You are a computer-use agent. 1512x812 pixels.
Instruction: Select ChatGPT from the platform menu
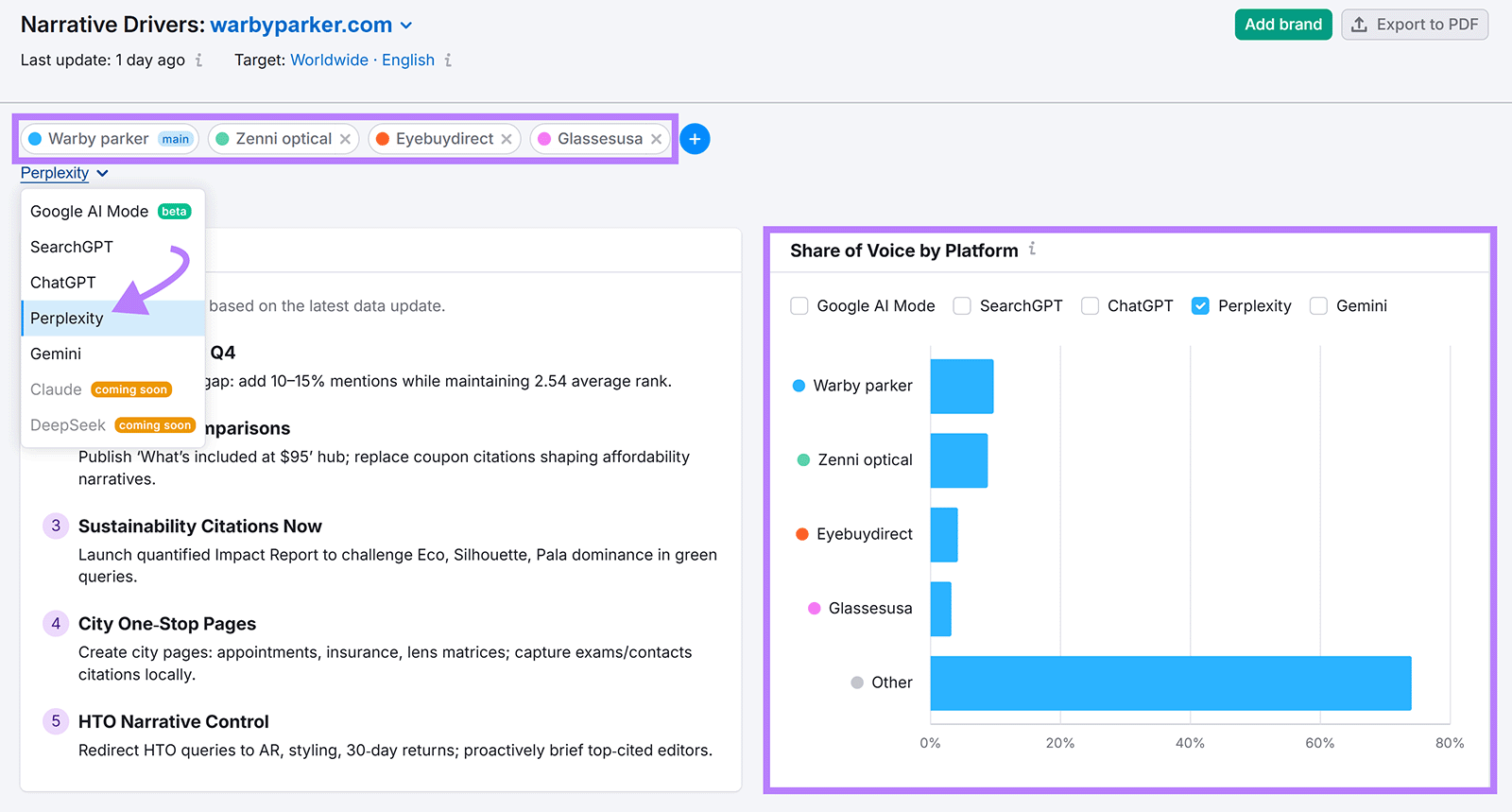click(63, 283)
